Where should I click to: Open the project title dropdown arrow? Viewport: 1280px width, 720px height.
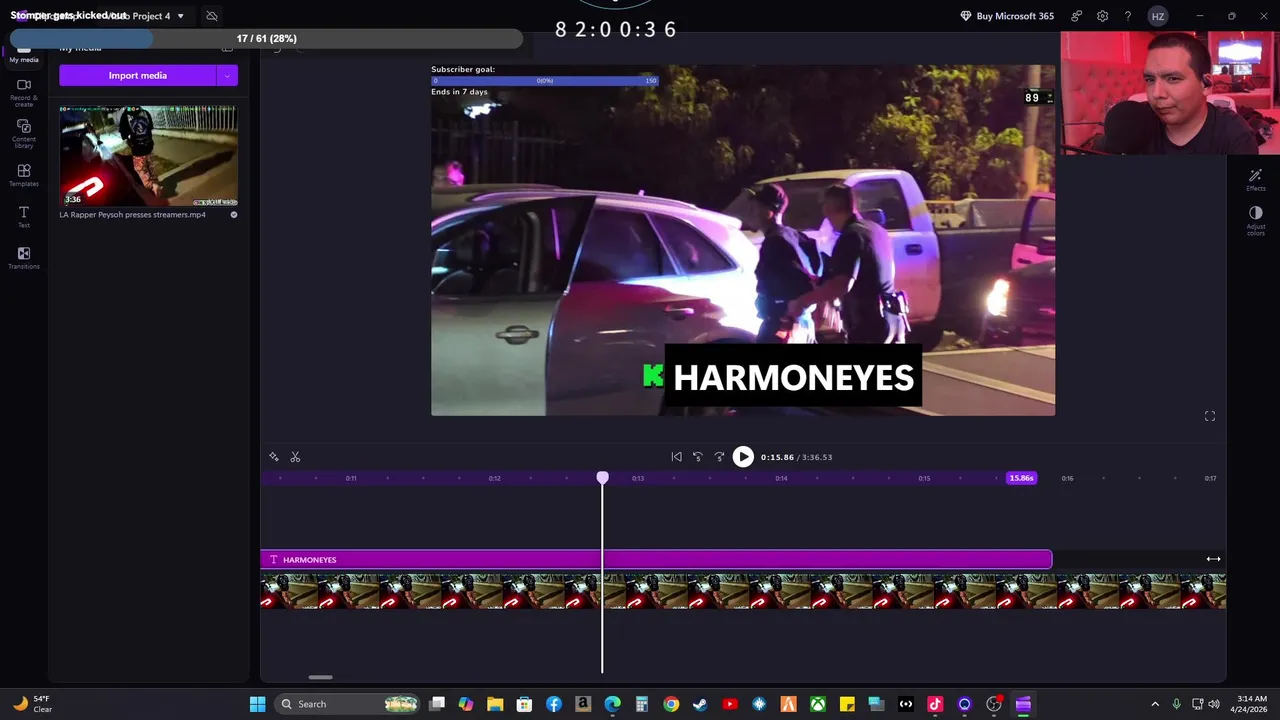tap(180, 16)
